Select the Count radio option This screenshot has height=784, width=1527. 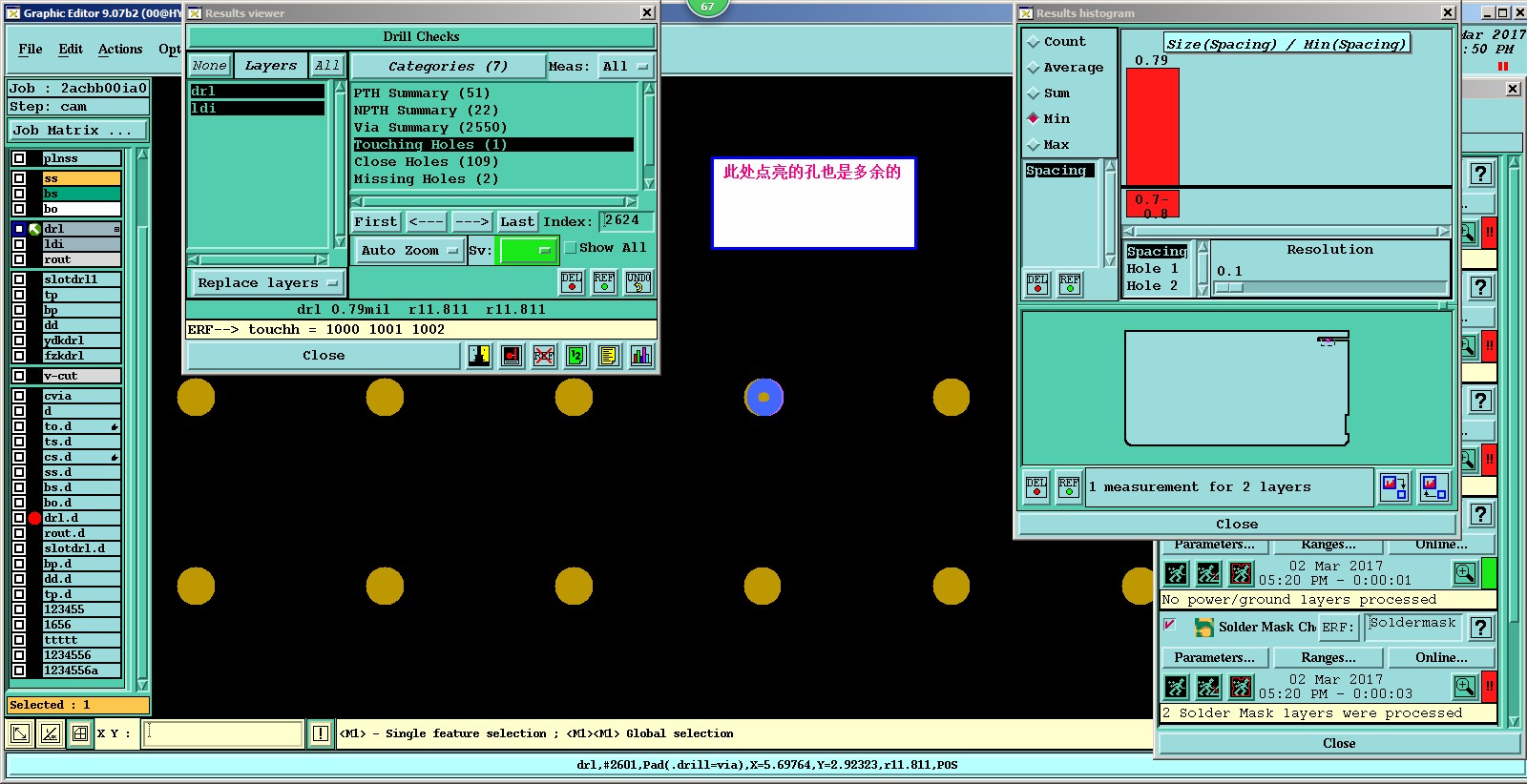(x=1033, y=42)
